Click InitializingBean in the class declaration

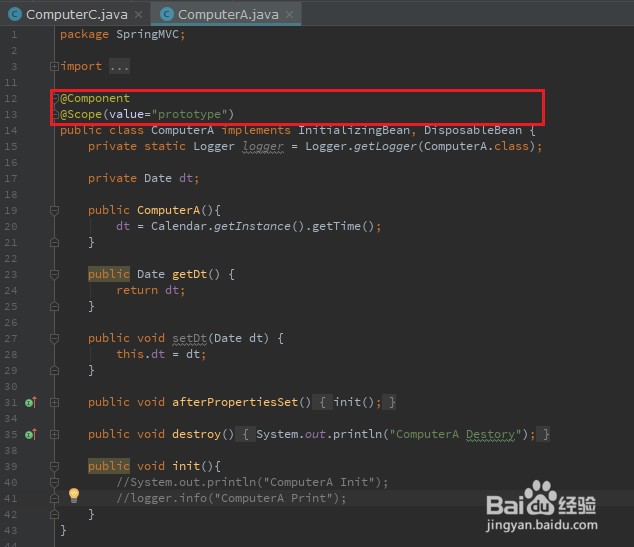pyautogui.click(x=354, y=130)
